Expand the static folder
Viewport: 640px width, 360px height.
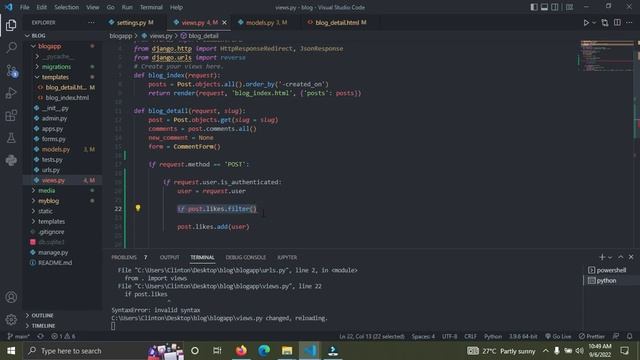[45, 211]
